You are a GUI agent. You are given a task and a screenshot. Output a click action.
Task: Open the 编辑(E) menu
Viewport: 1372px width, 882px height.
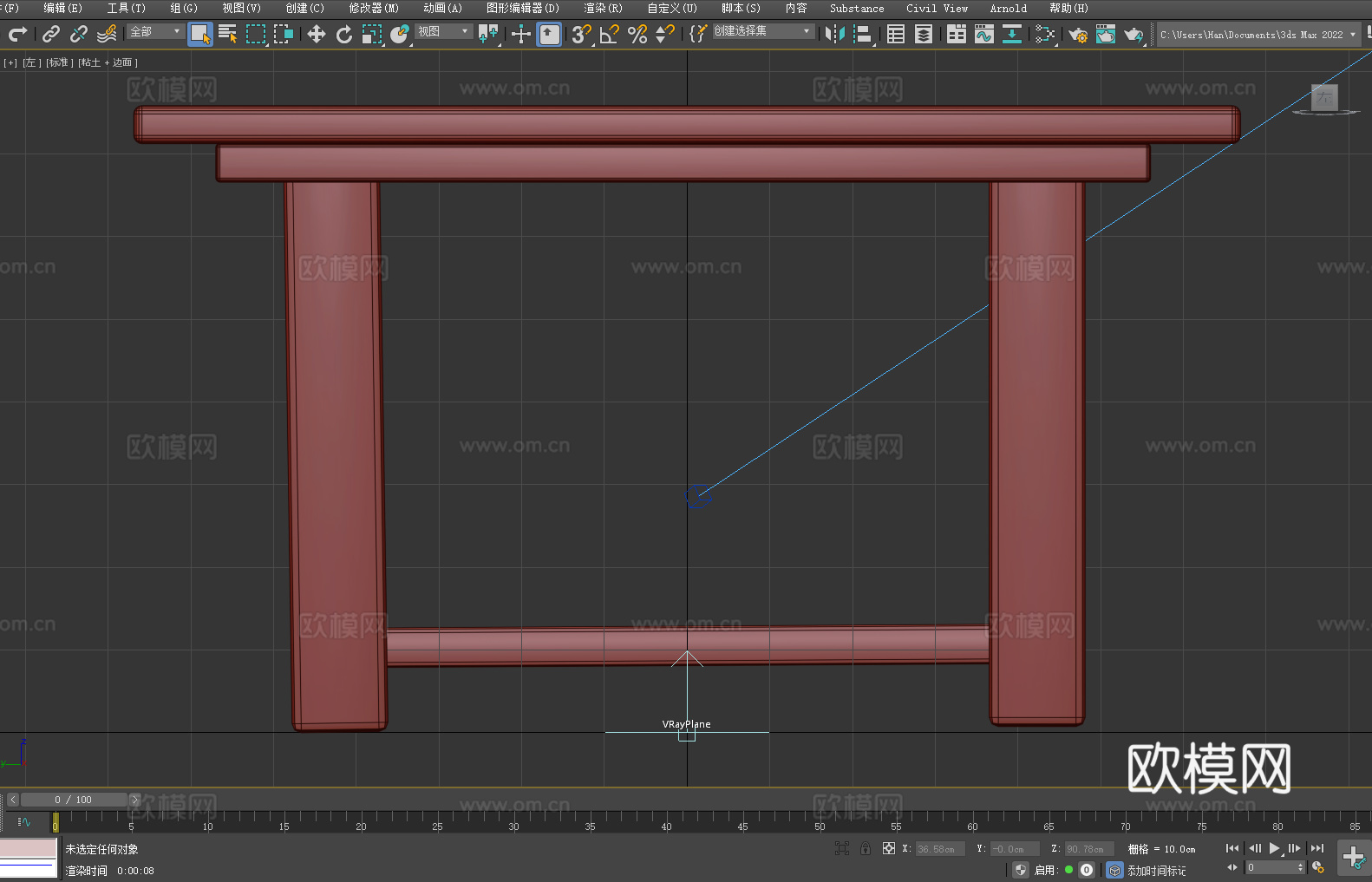62,8
